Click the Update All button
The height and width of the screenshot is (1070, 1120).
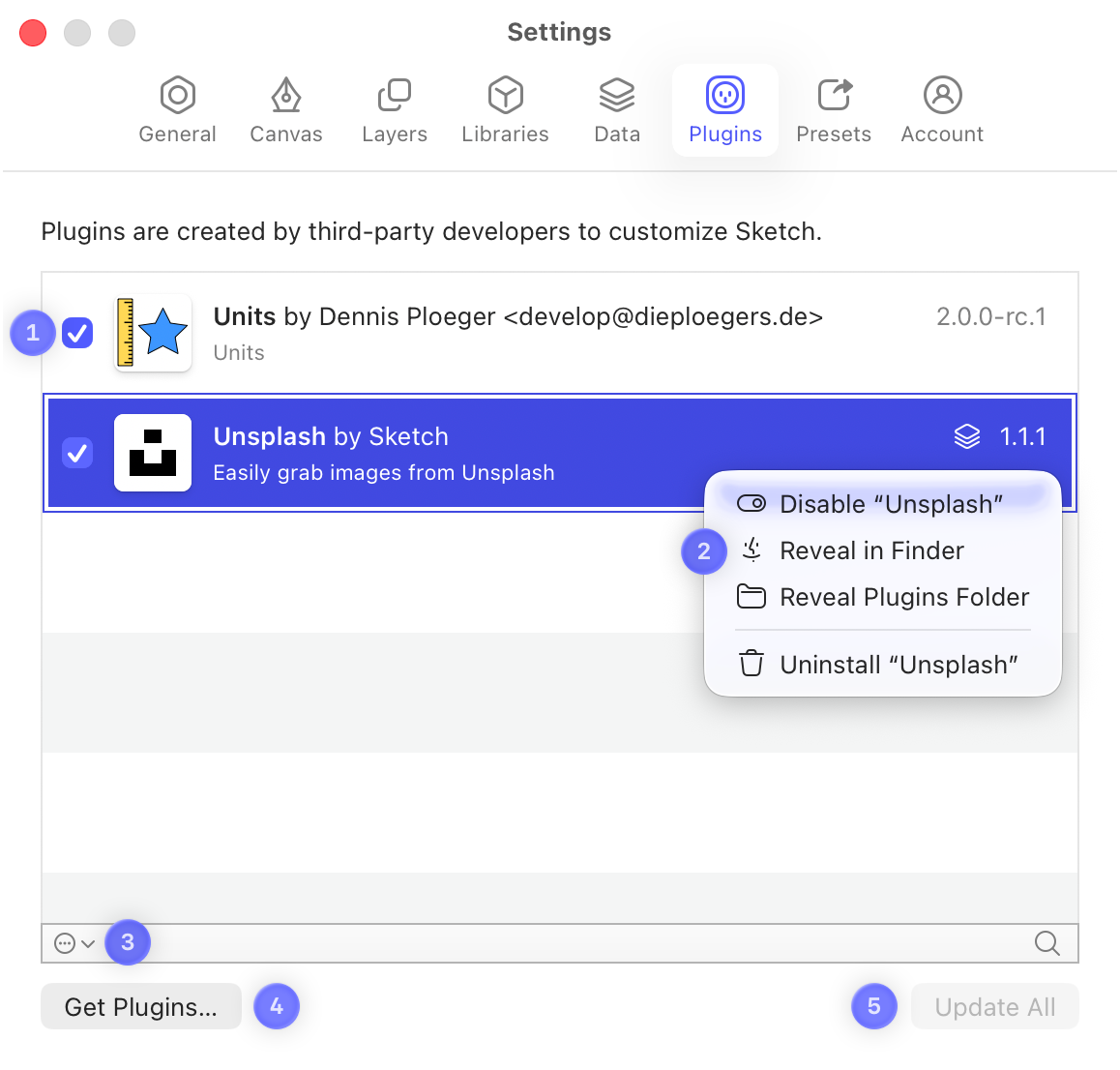pyautogui.click(x=995, y=1006)
